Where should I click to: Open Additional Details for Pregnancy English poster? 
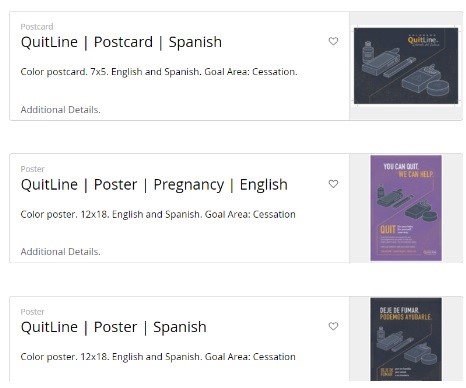tap(60, 252)
